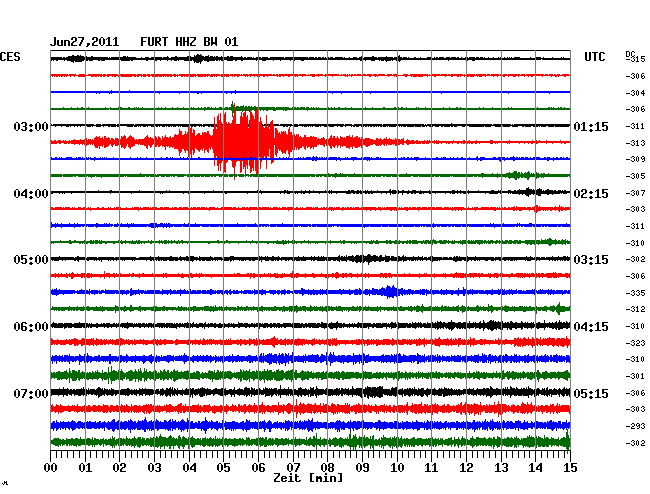Click the 04:15 UTC time label
Viewport: 650px width, 494px height.
591,327
